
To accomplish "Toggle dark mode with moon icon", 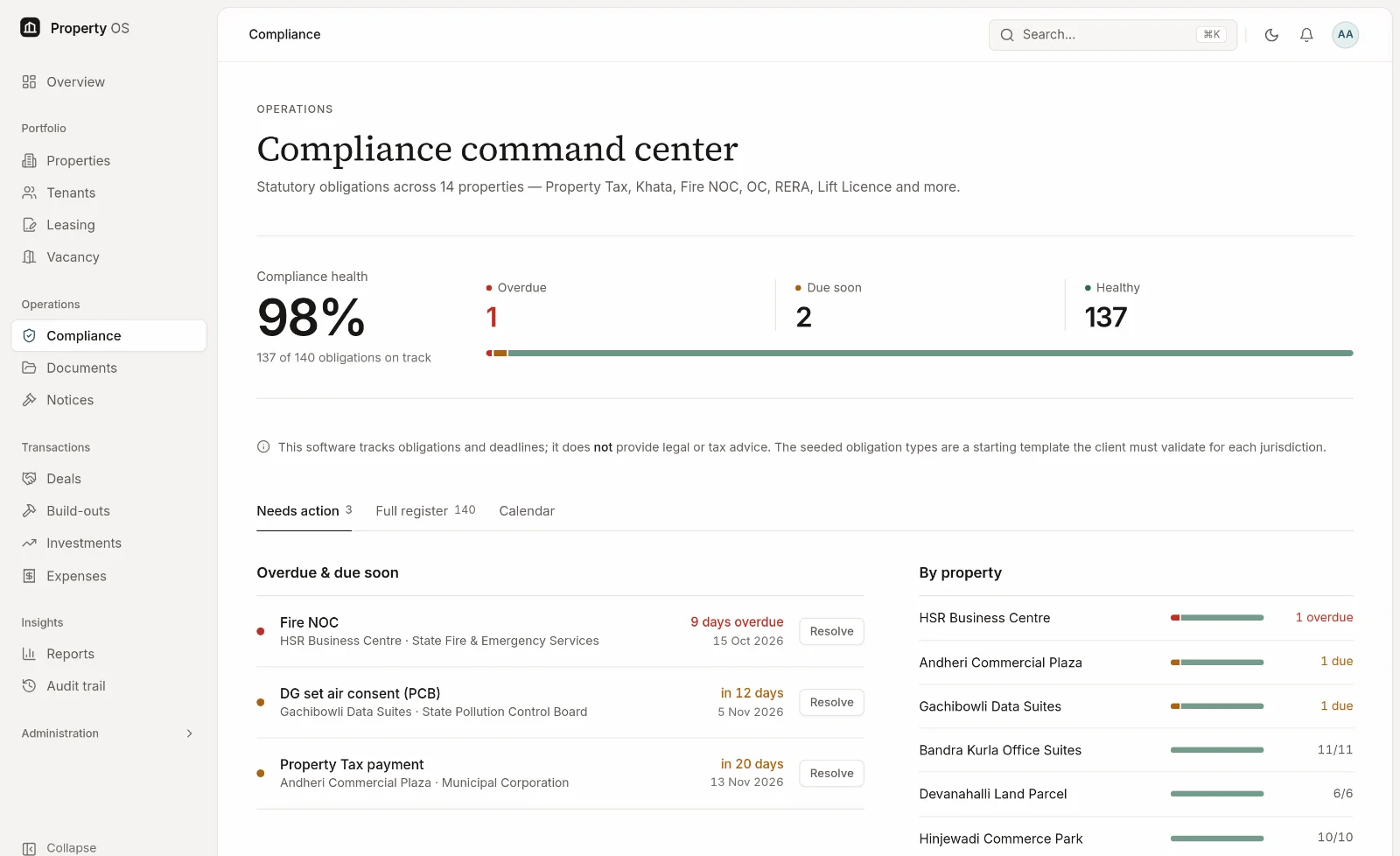I will pos(1271,35).
